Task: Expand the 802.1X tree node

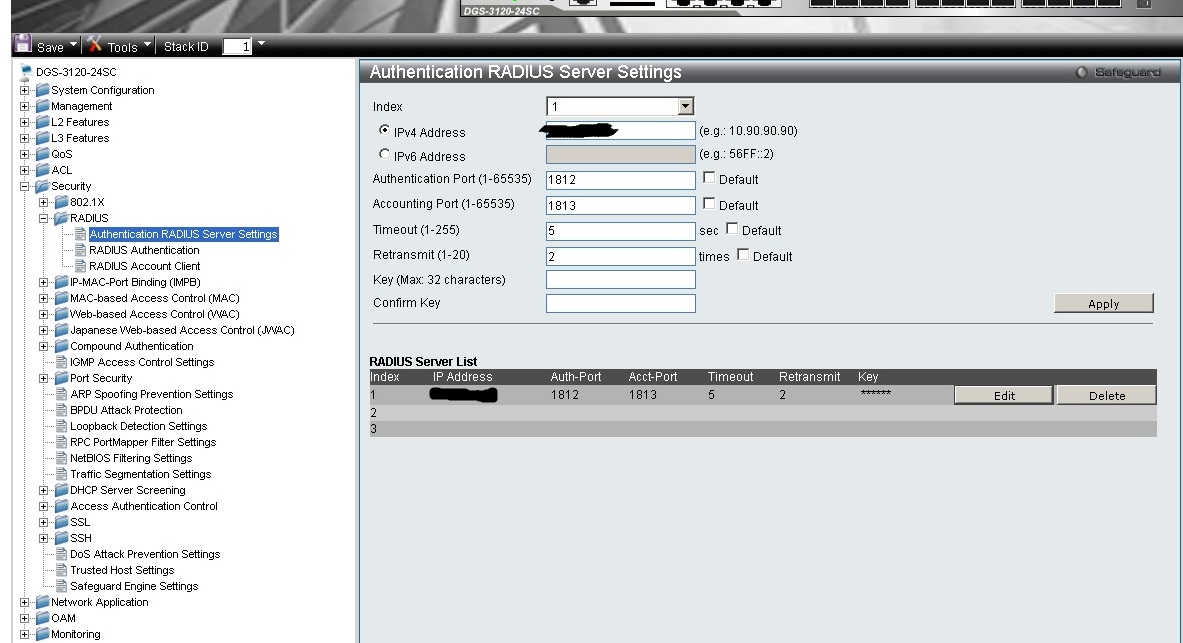Action: tap(44, 202)
